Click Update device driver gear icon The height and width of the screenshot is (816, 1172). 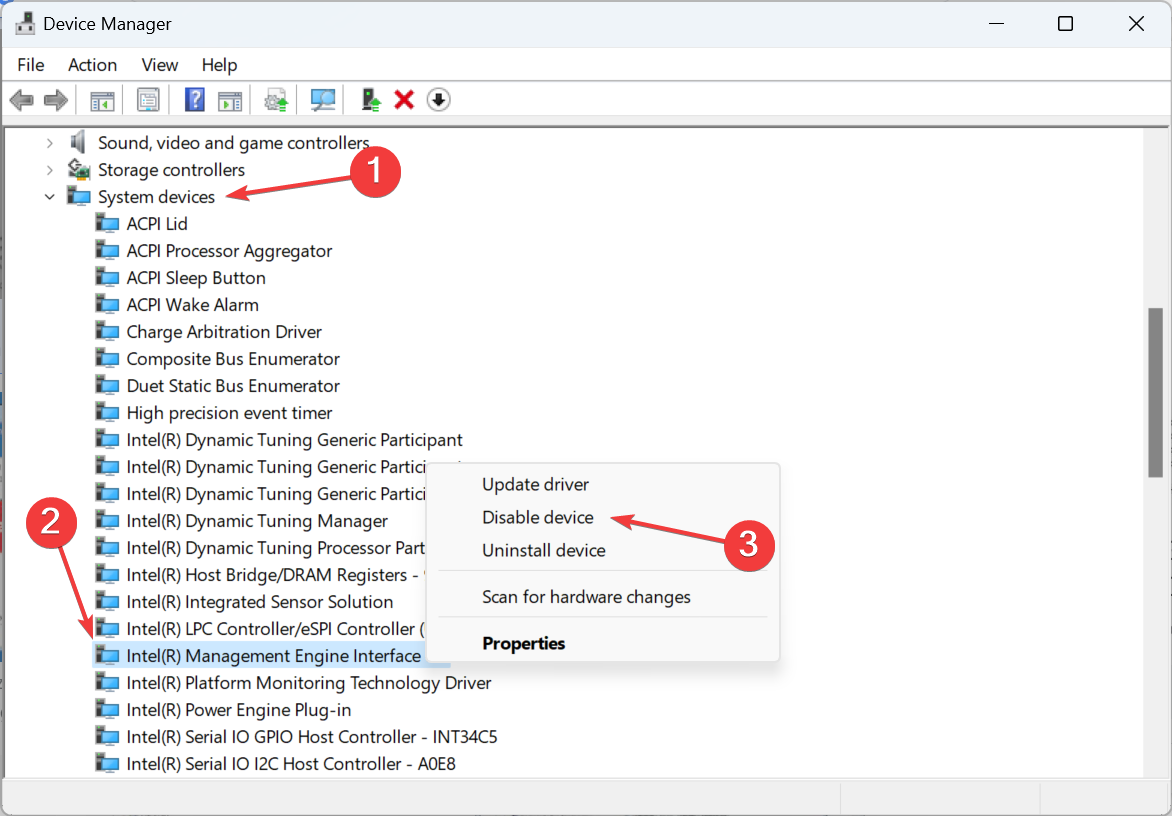coord(276,99)
